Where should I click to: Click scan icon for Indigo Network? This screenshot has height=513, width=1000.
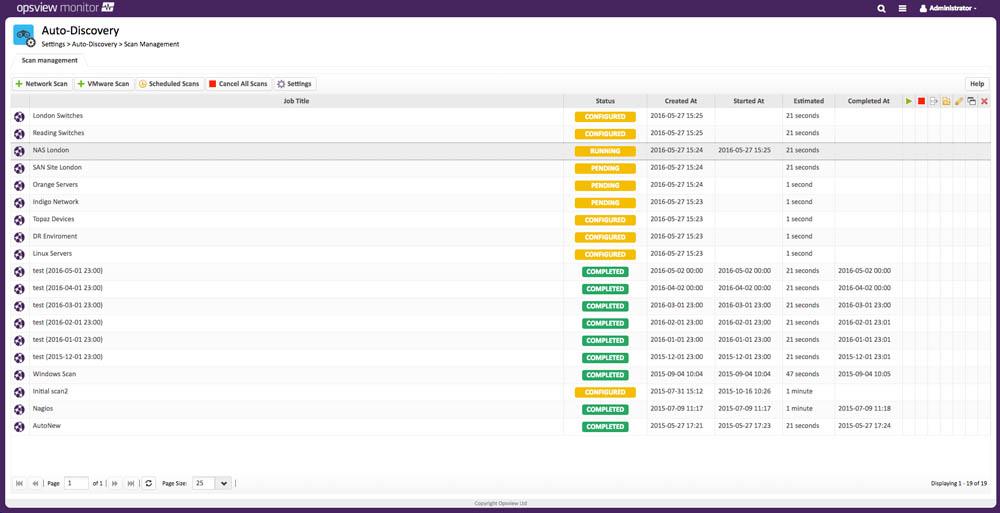[x=19, y=203]
